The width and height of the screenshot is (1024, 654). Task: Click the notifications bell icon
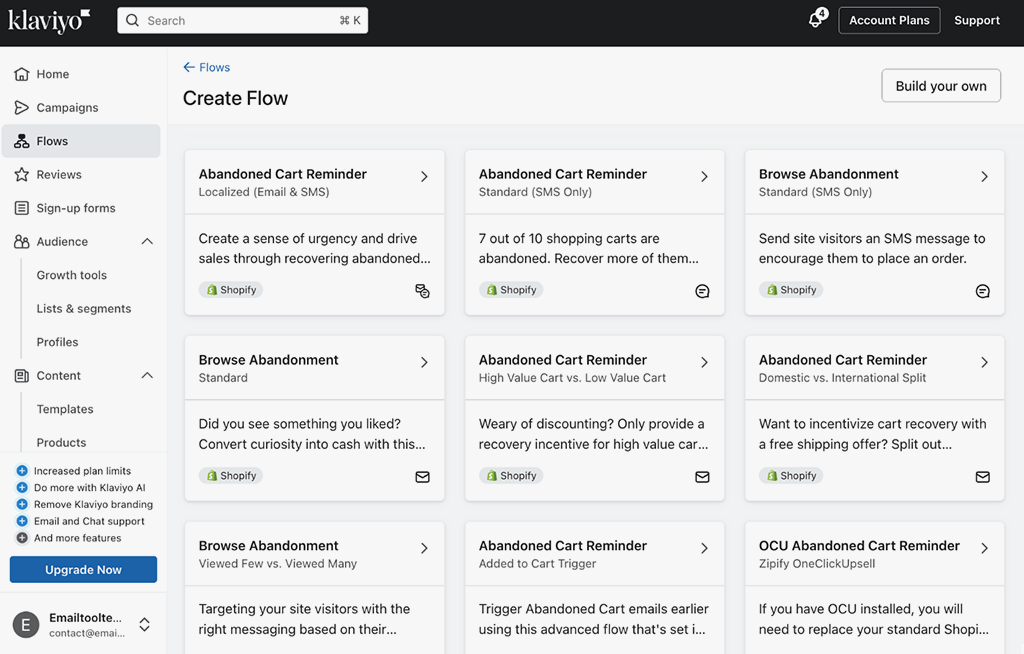[815, 21]
